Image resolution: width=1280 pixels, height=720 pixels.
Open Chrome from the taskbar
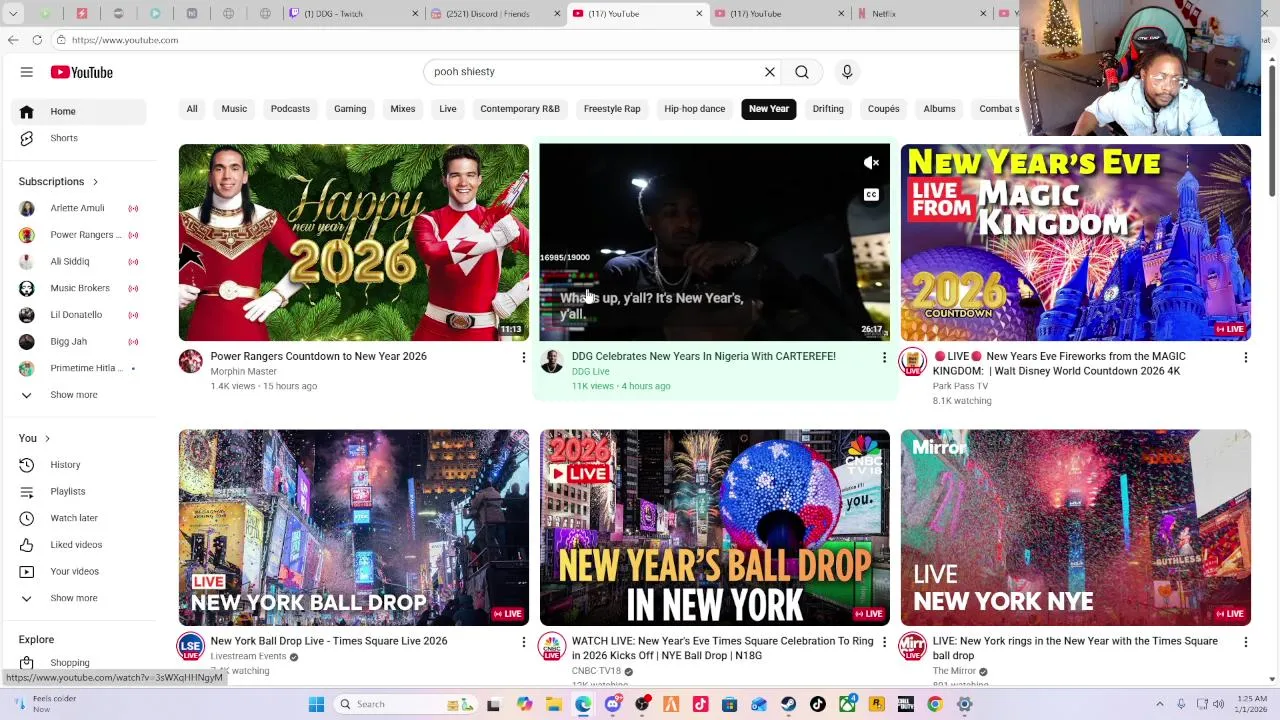click(x=934, y=704)
